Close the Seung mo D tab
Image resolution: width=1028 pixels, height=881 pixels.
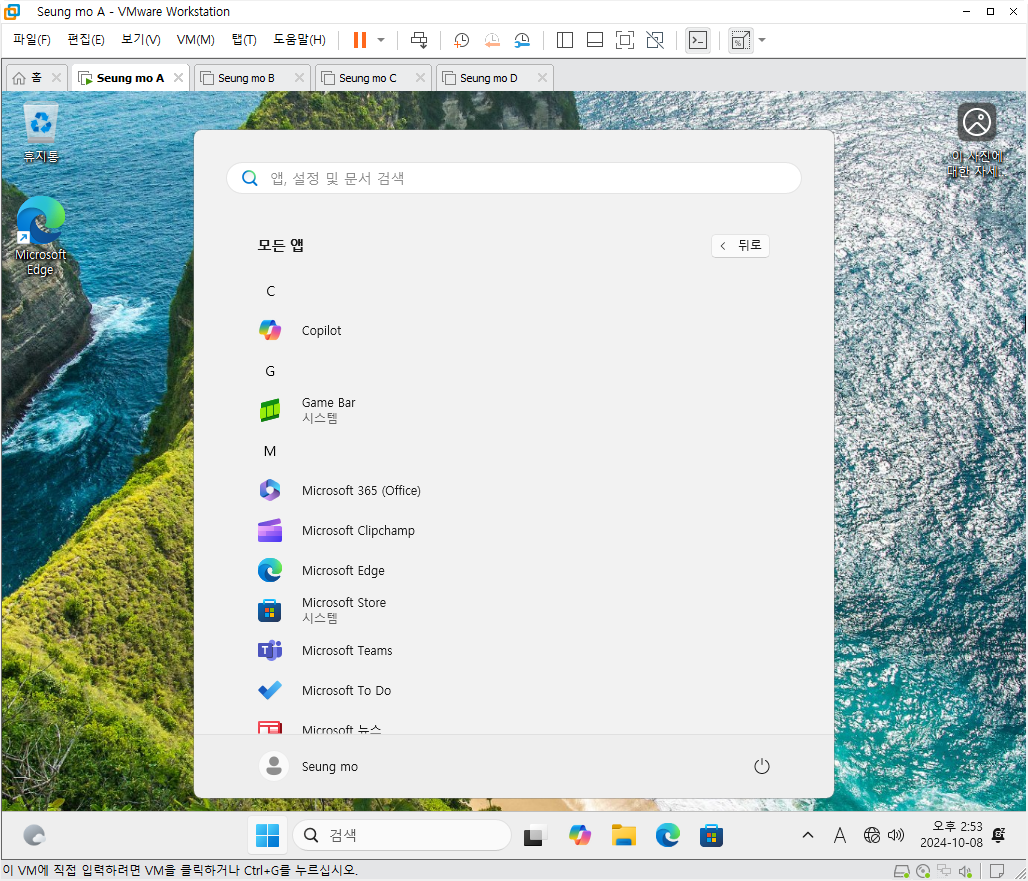pos(542,77)
